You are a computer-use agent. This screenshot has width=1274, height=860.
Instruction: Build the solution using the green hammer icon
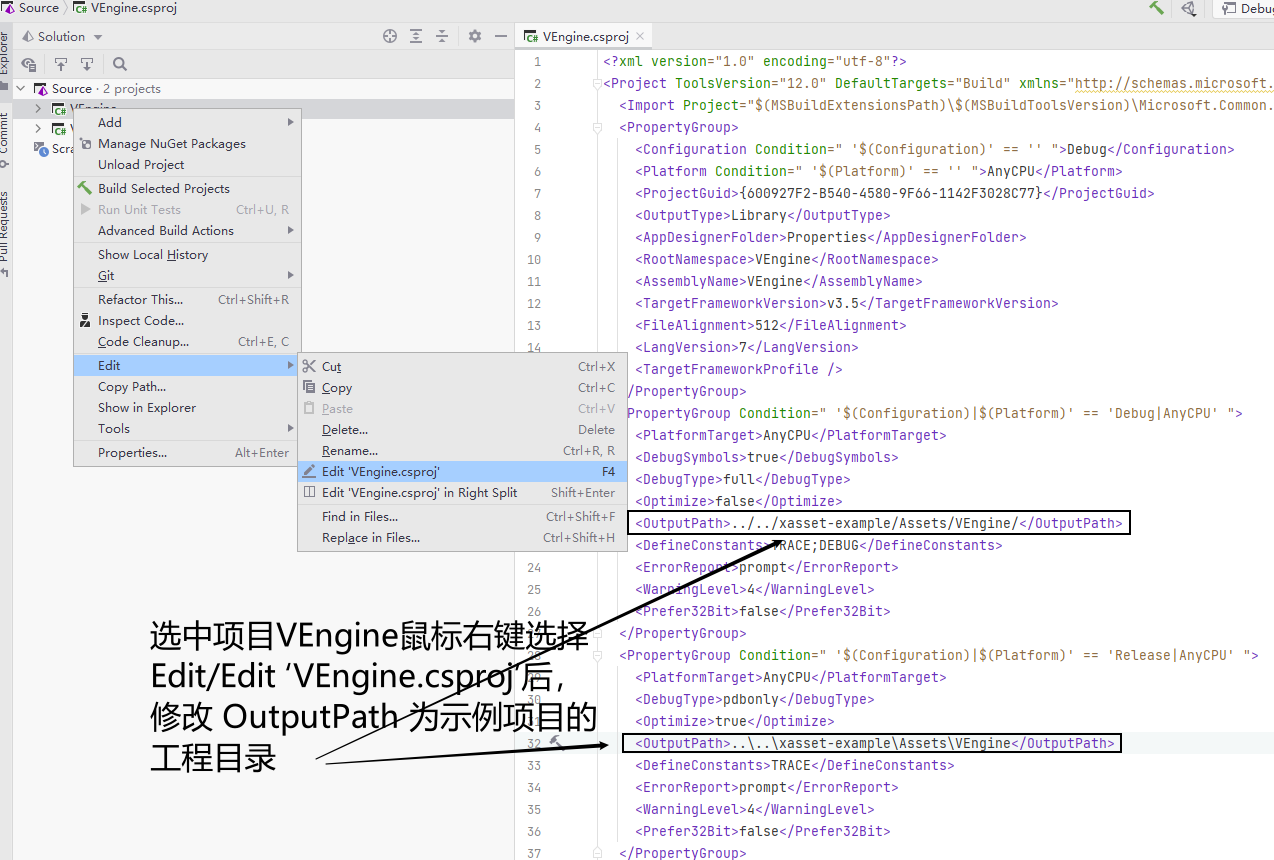click(x=1155, y=8)
